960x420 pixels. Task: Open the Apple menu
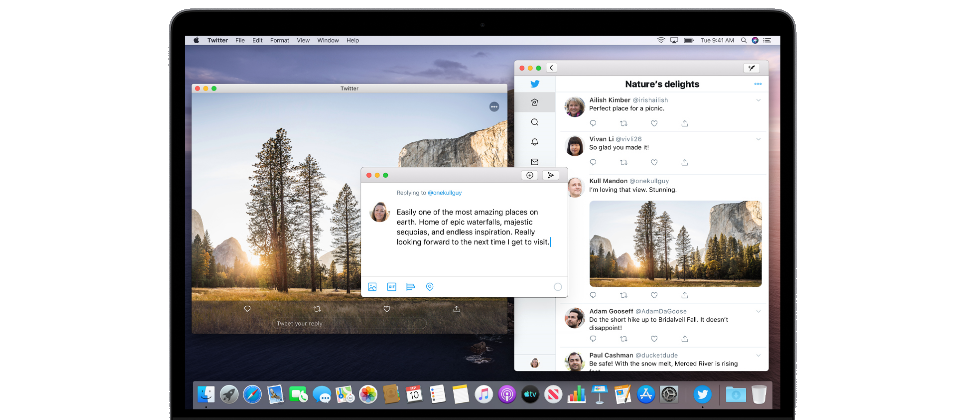197,40
